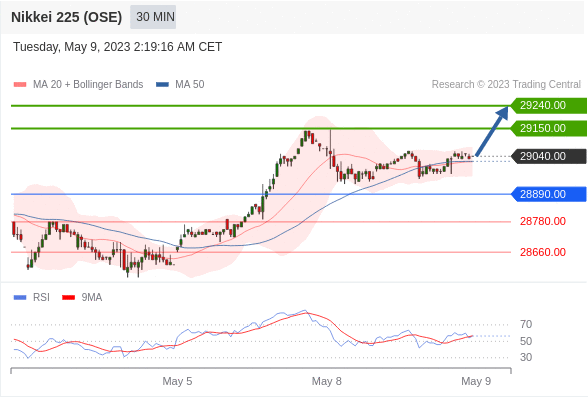Click the 28780.00 red support label
The image size is (588, 399).
point(543,221)
